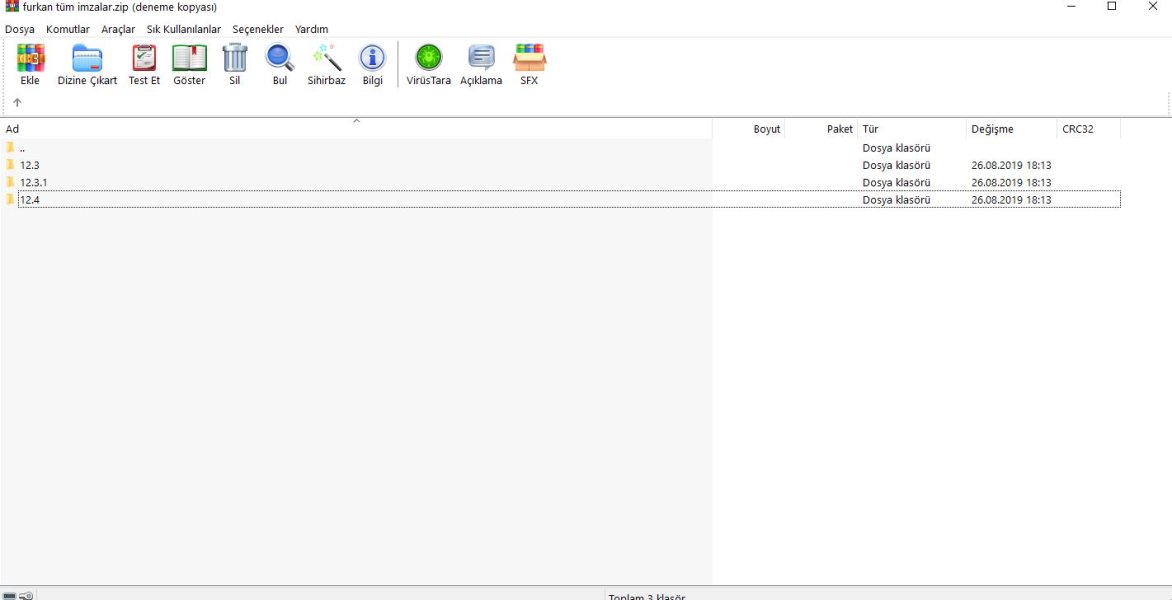Screen dimensions: 1172x600
Task: Select the 12.3.1 folder
Action: (34, 183)
